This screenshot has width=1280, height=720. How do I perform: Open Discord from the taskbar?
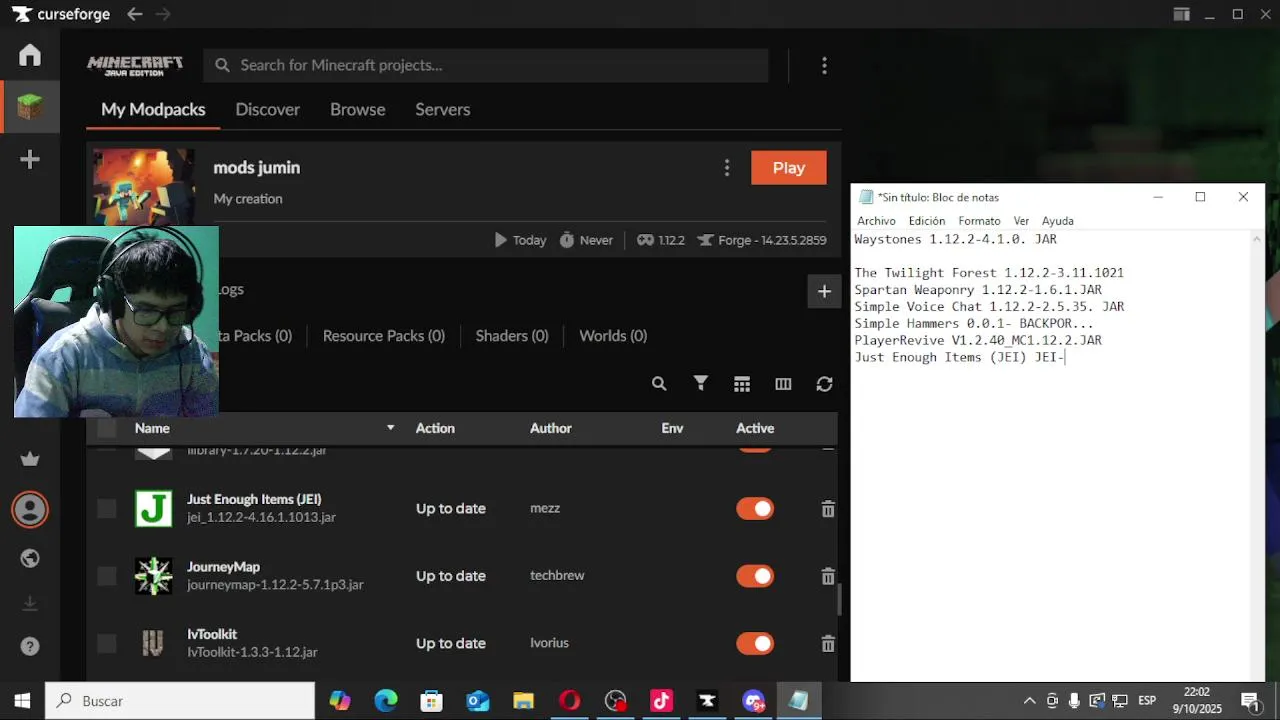coord(753,701)
